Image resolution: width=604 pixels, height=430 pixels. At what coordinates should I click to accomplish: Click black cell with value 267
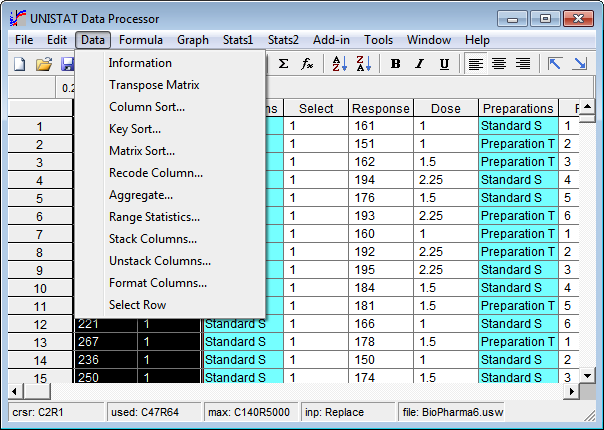coord(105,342)
